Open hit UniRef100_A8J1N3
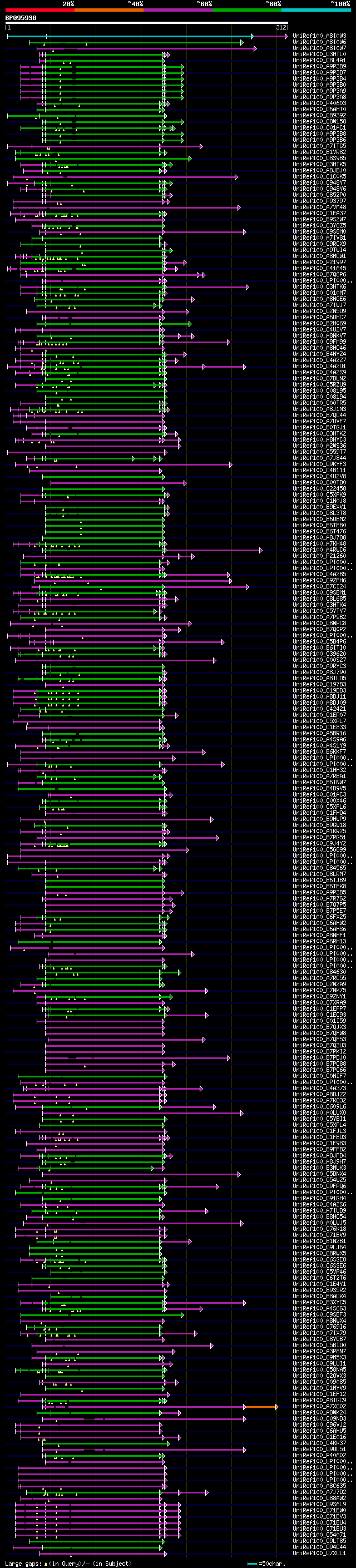Viewport: 356px width, 1568px height. (319, 409)
